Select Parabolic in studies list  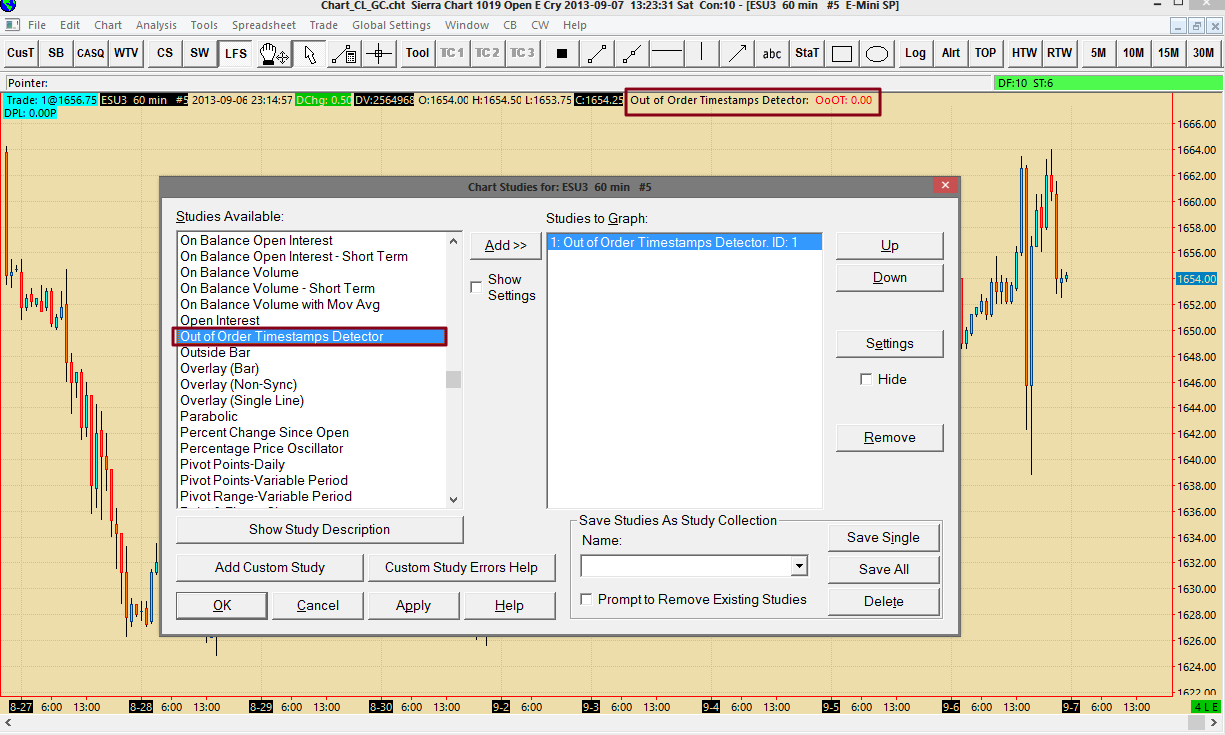(209, 416)
